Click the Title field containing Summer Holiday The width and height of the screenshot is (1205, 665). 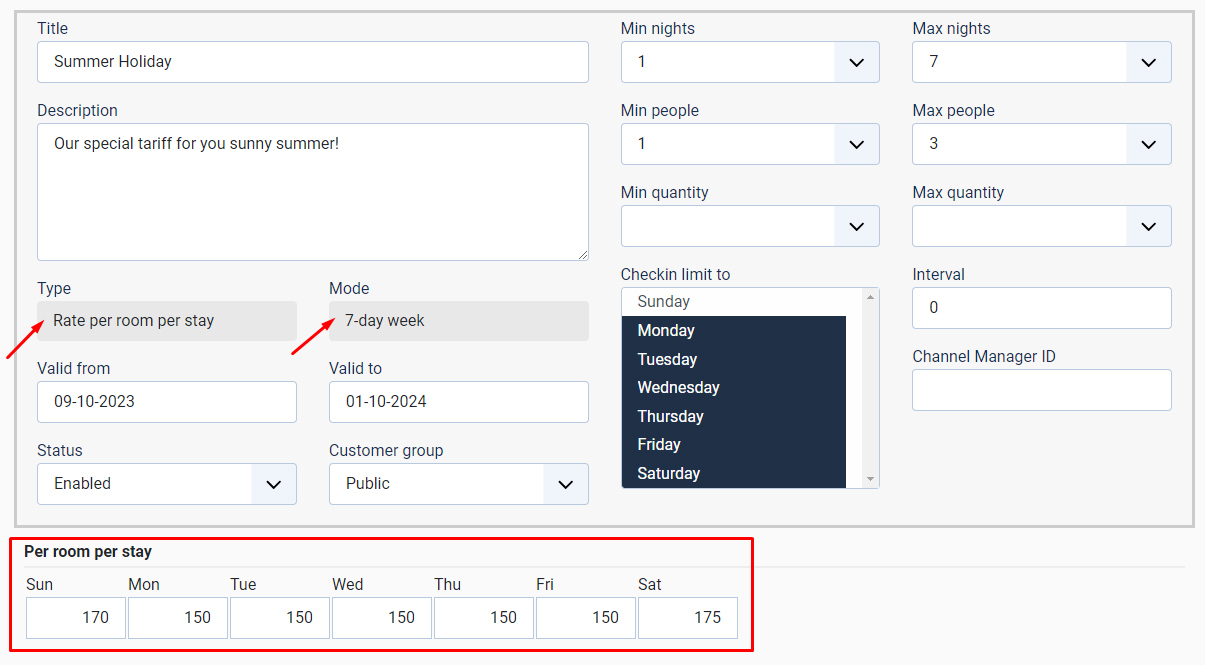[x=313, y=62]
